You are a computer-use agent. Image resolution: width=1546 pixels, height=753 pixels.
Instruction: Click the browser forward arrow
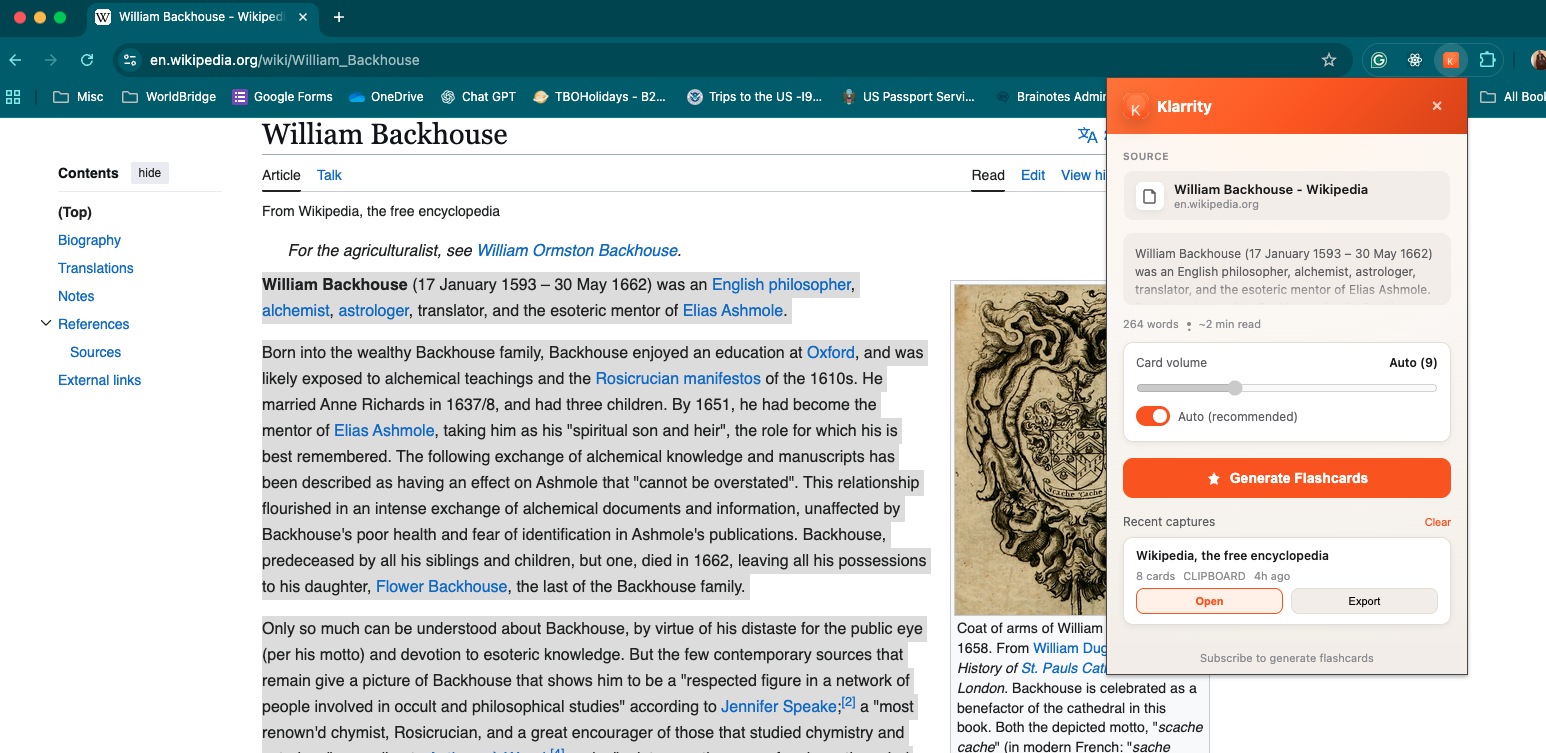click(51, 60)
